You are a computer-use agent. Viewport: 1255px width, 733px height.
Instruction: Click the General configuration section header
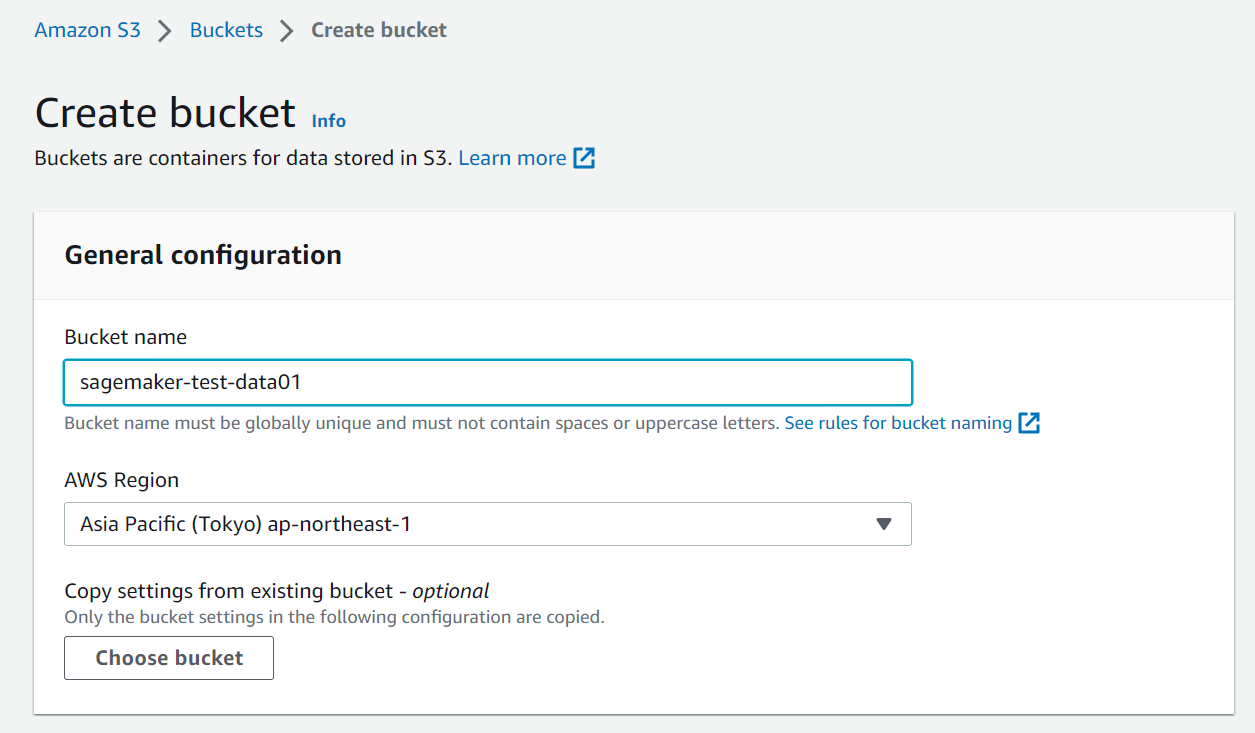click(204, 255)
